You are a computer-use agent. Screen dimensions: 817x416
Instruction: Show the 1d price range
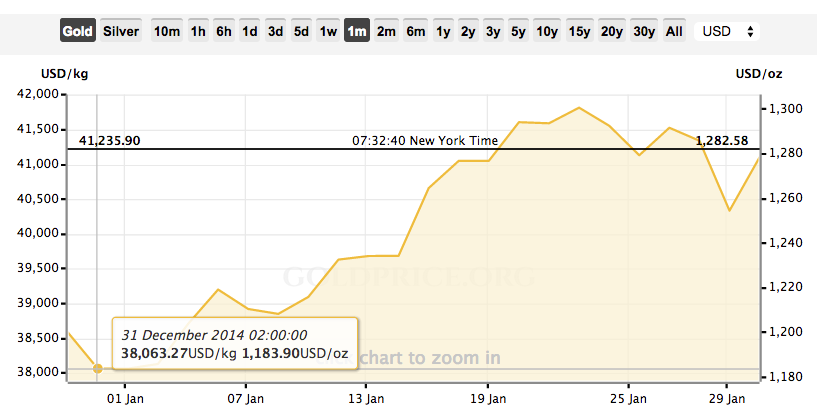tap(250, 31)
